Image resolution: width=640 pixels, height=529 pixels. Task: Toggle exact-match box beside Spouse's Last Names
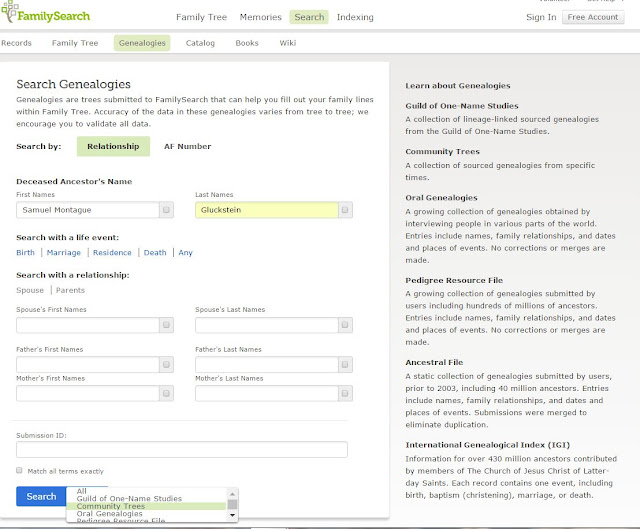[x=345, y=325]
